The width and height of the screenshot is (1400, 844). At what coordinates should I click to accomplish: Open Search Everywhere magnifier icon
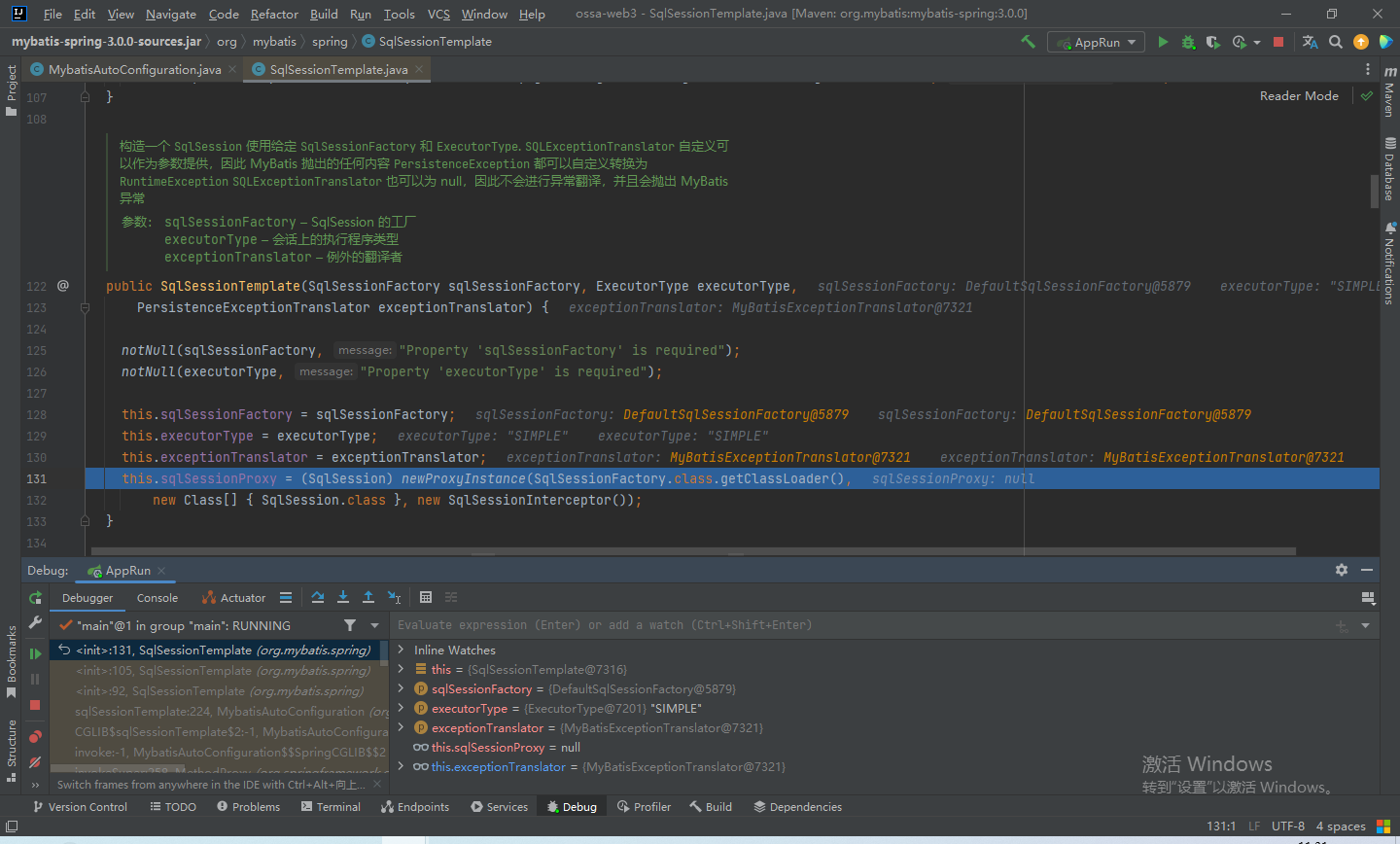(x=1335, y=42)
